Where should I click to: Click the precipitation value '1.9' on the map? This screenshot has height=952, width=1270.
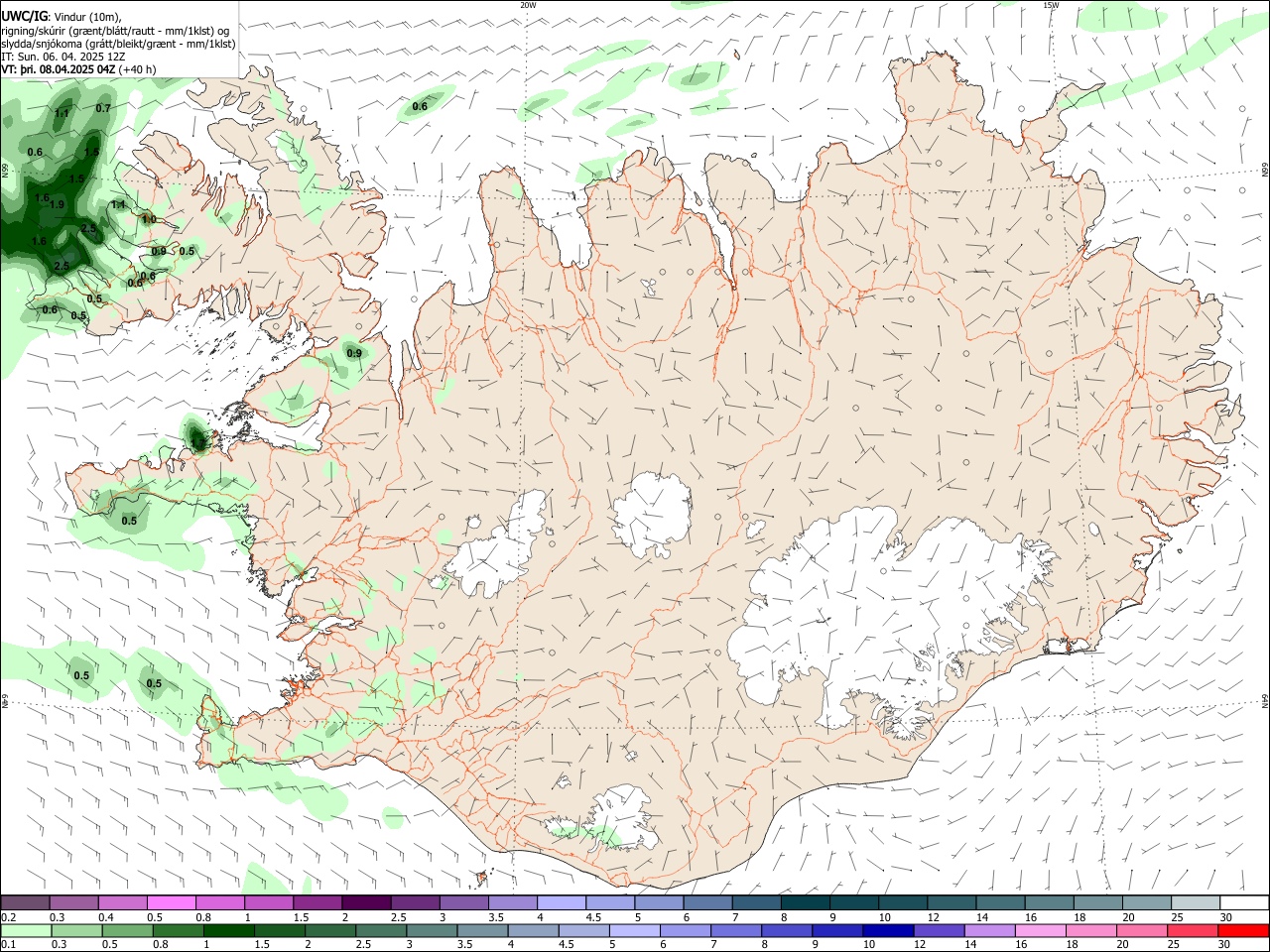(57, 204)
